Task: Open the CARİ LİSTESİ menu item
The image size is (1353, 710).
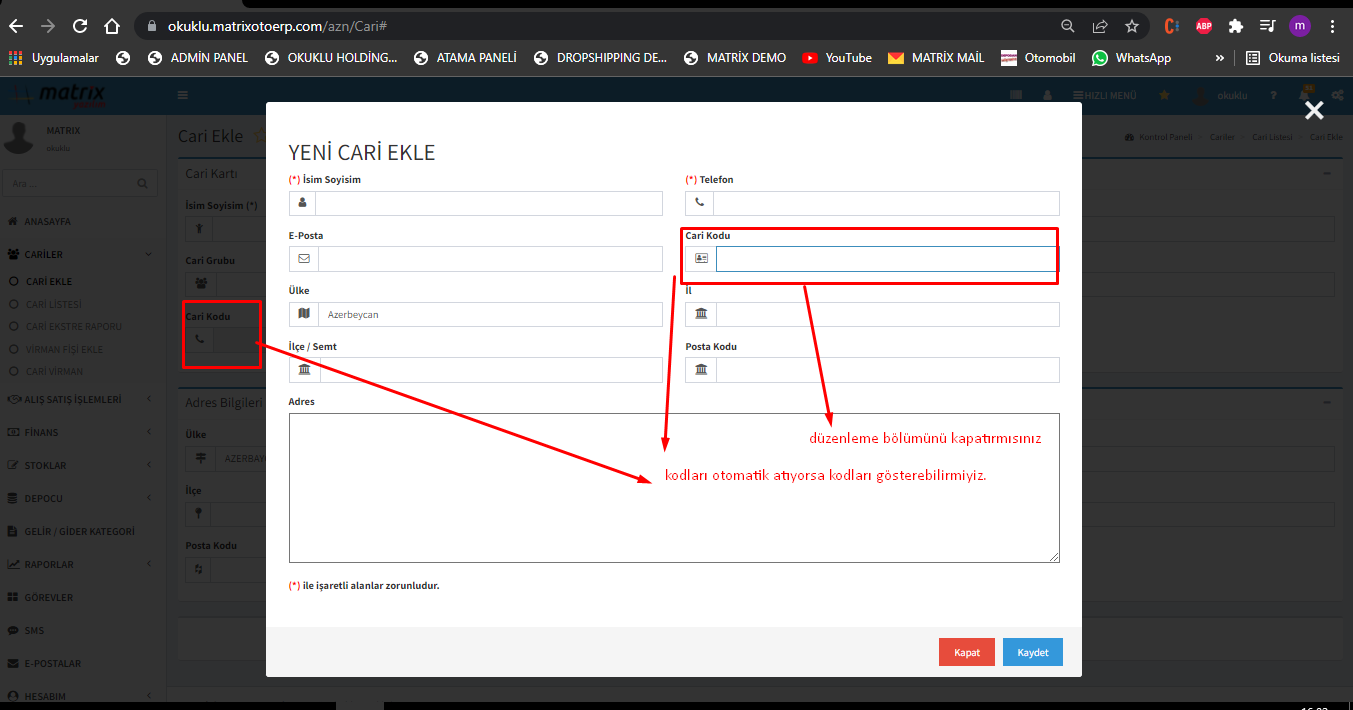Action: pyautogui.click(x=54, y=304)
